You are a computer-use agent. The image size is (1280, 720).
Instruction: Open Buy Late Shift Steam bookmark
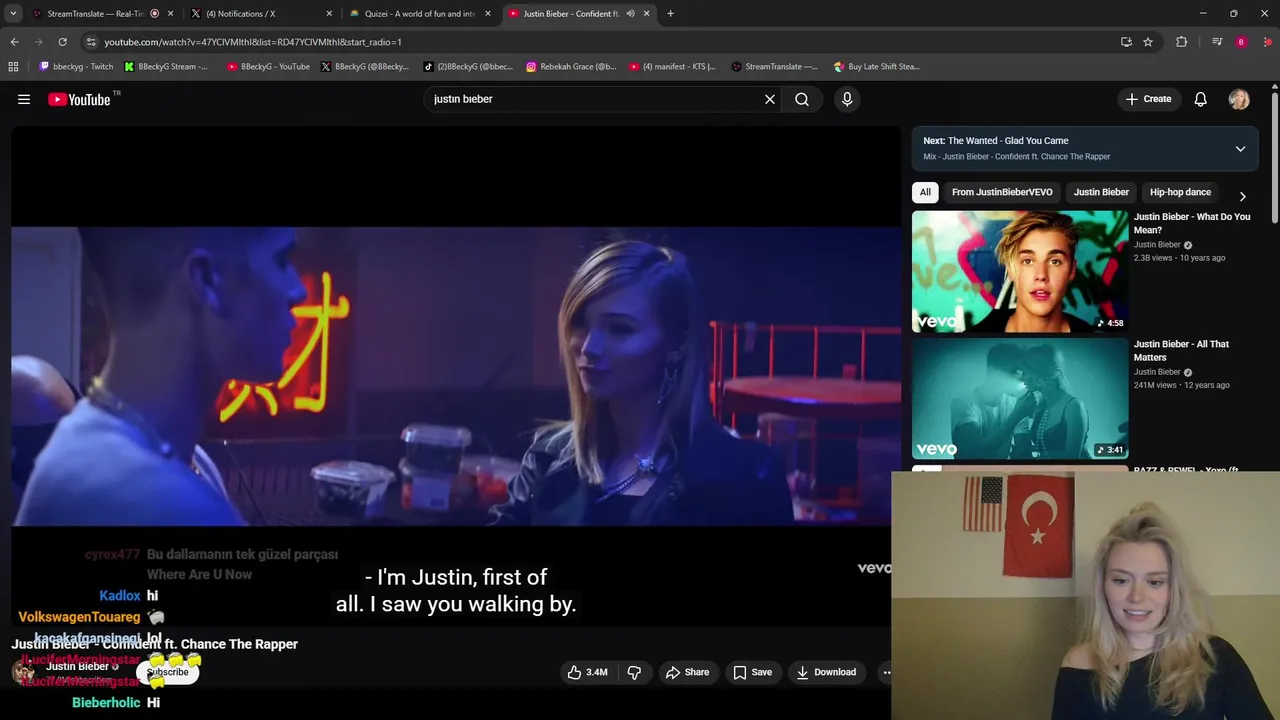pos(877,67)
